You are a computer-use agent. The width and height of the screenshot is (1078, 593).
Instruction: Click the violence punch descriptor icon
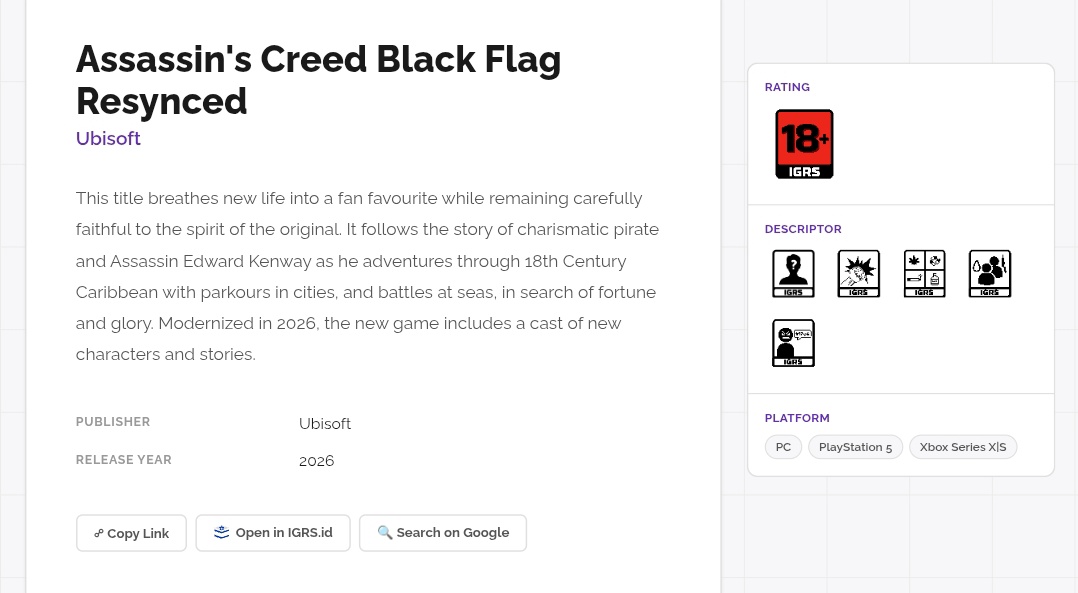coord(858,274)
